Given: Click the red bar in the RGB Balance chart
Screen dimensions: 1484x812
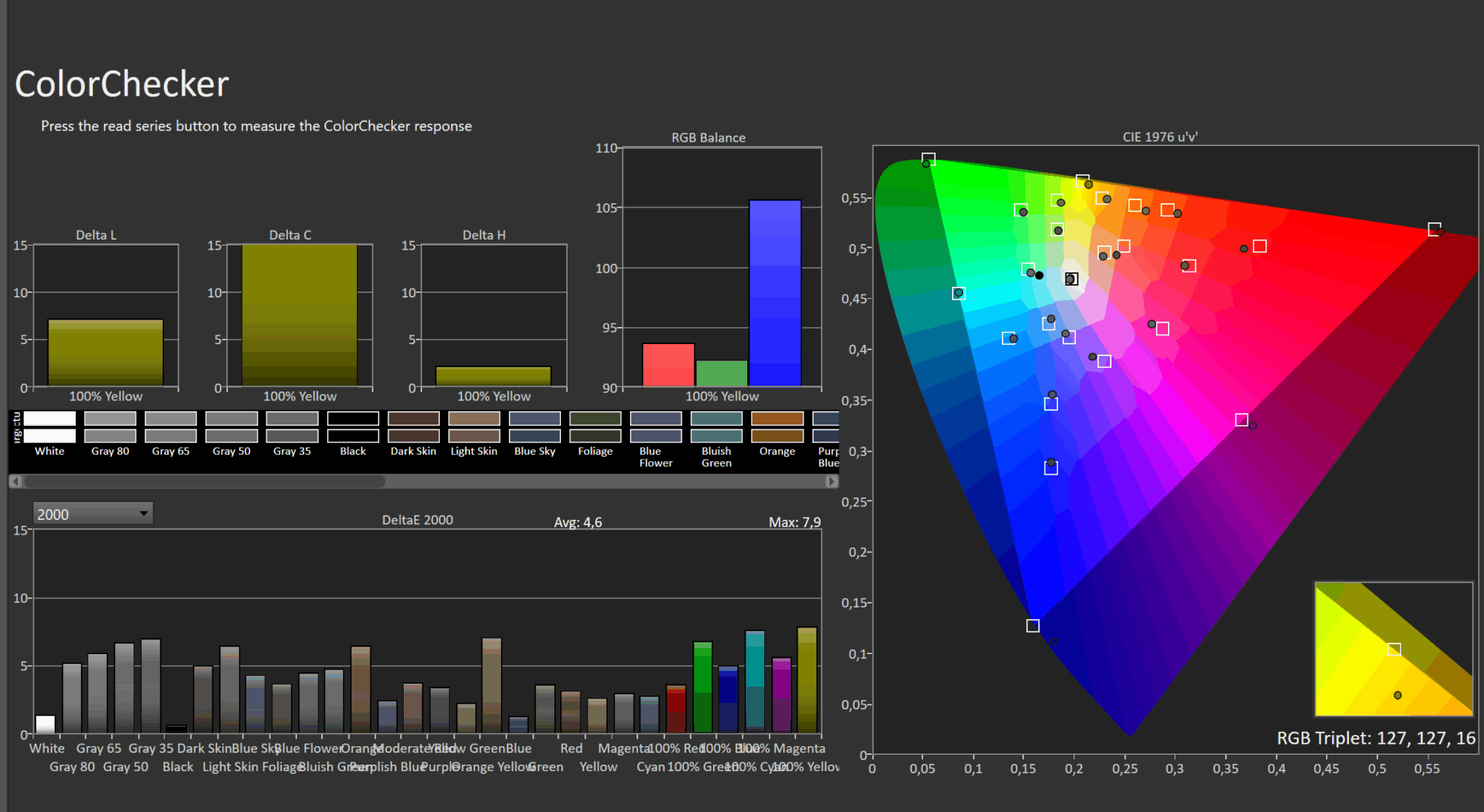Looking at the screenshot, I should [x=668, y=365].
